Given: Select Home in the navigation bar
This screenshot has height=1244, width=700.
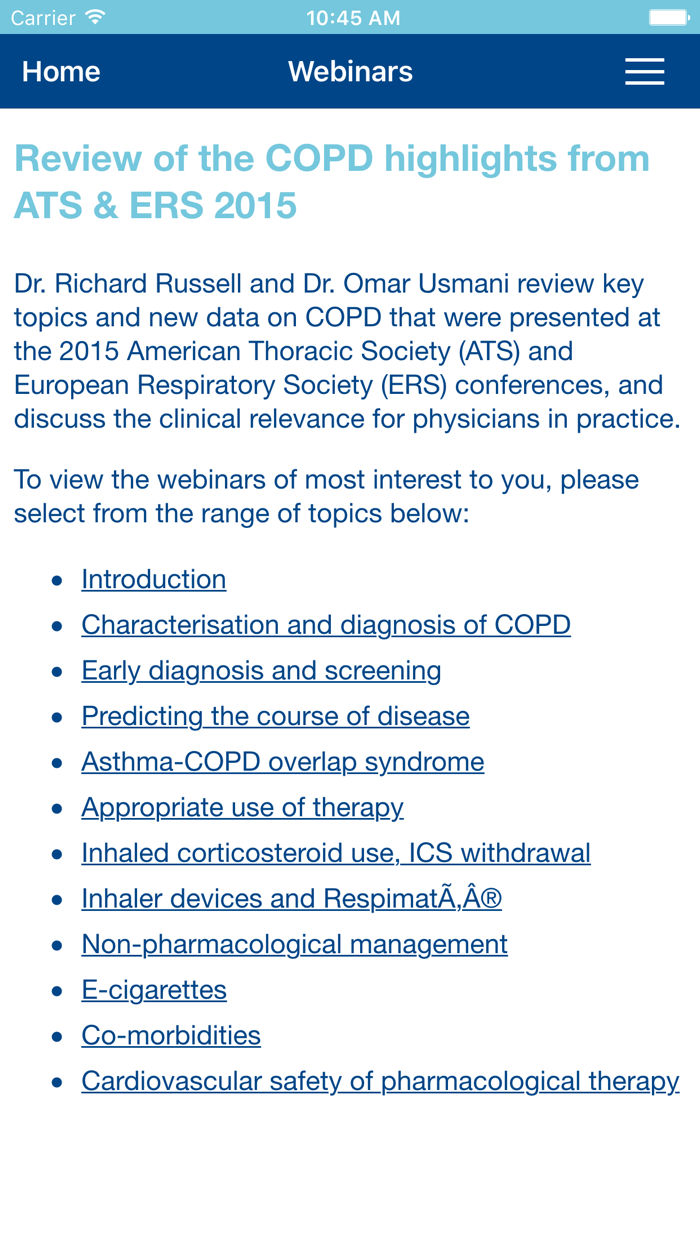Looking at the screenshot, I should click(60, 71).
